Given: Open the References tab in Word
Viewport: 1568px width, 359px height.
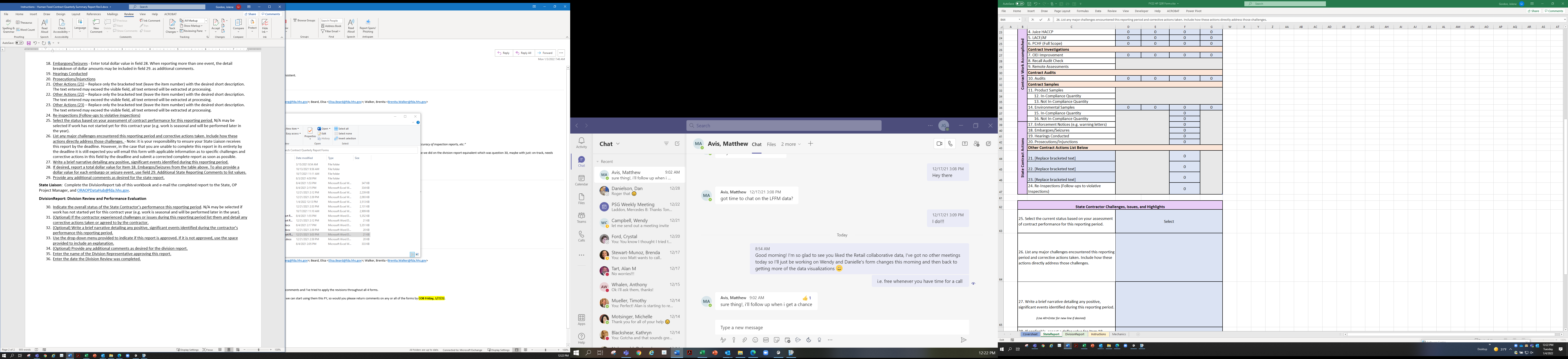Looking at the screenshot, I should 94,14.
